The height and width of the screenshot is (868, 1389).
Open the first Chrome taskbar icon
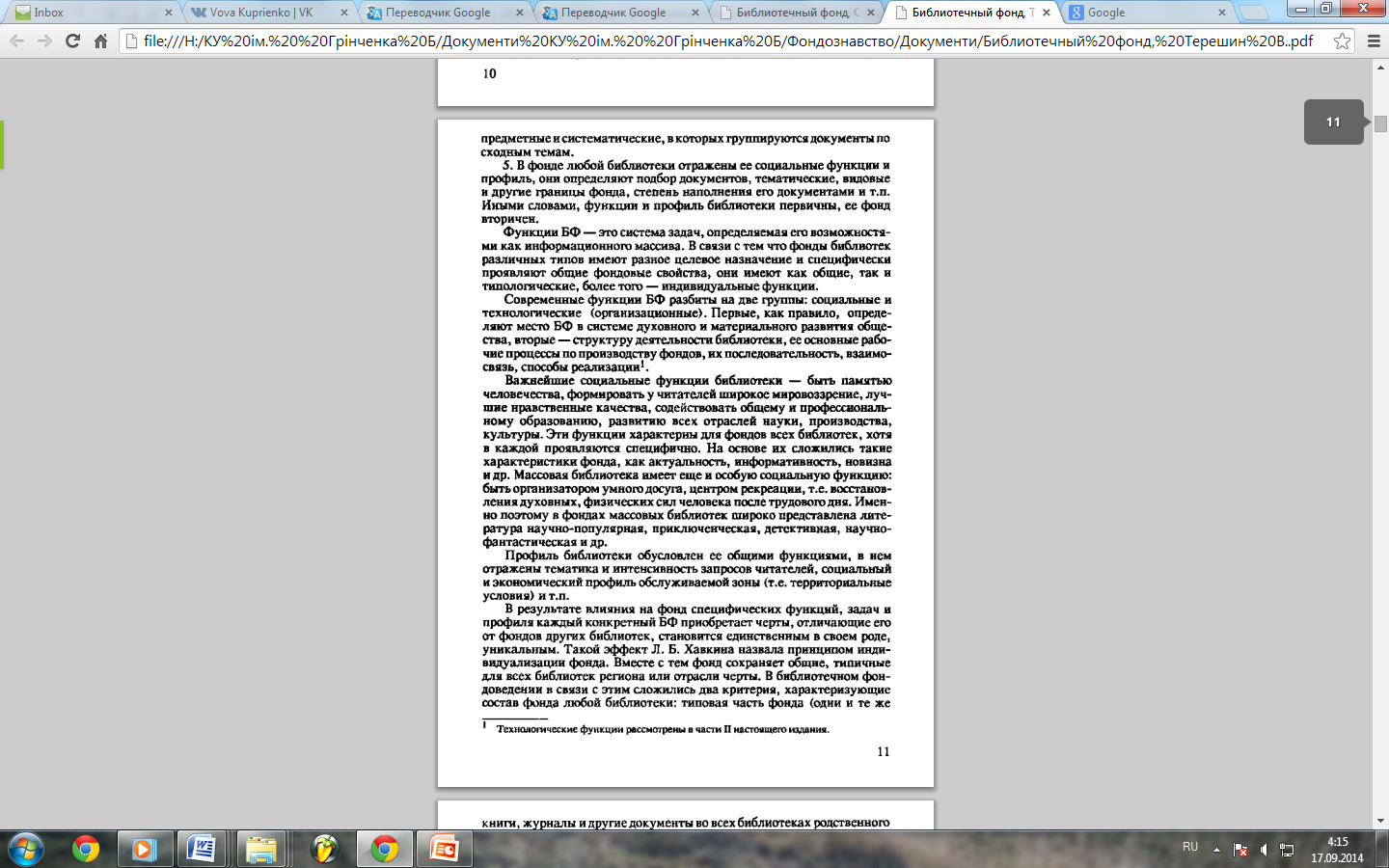pyautogui.click(x=86, y=849)
